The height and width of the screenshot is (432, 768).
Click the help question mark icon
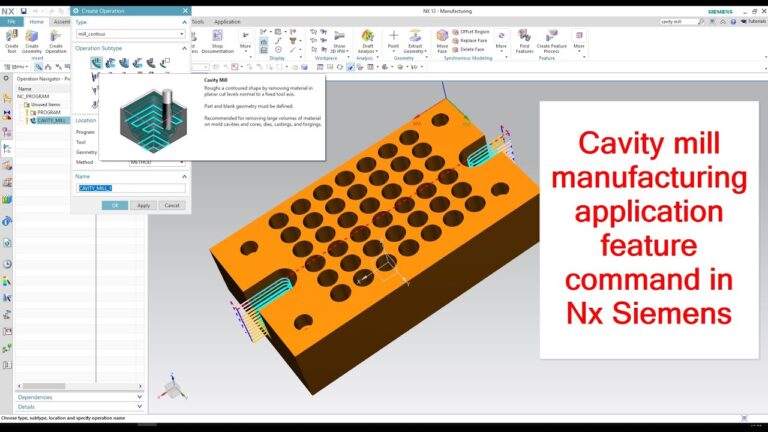point(733,22)
